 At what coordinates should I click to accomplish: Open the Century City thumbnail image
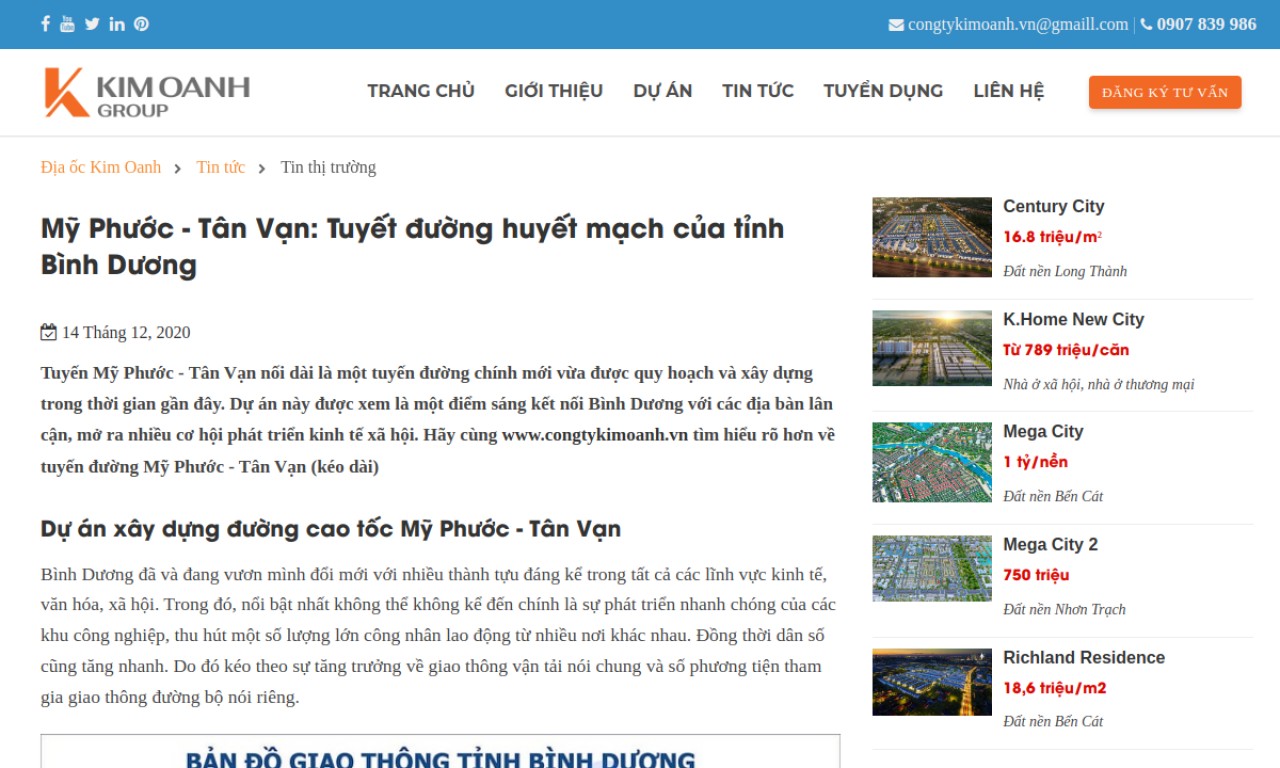932,237
